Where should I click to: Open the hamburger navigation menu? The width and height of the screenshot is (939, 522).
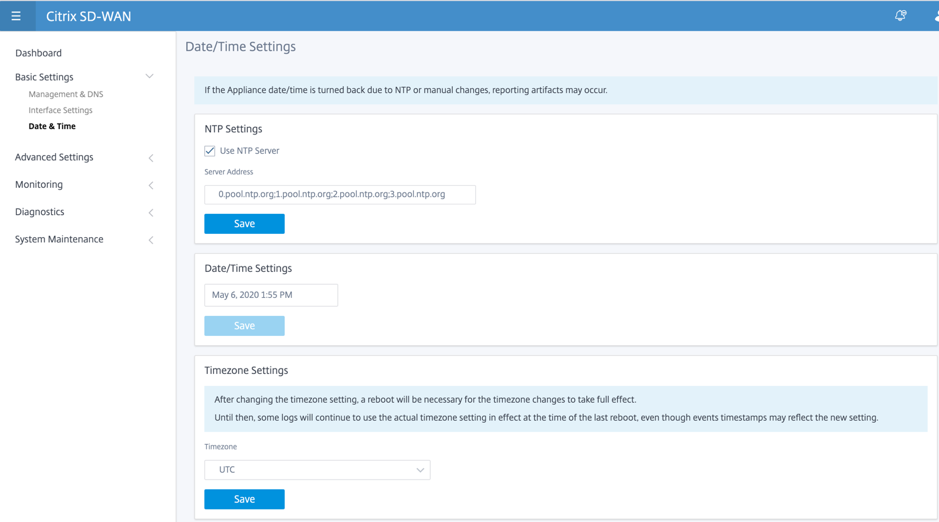pyautogui.click(x=16, y=16)
